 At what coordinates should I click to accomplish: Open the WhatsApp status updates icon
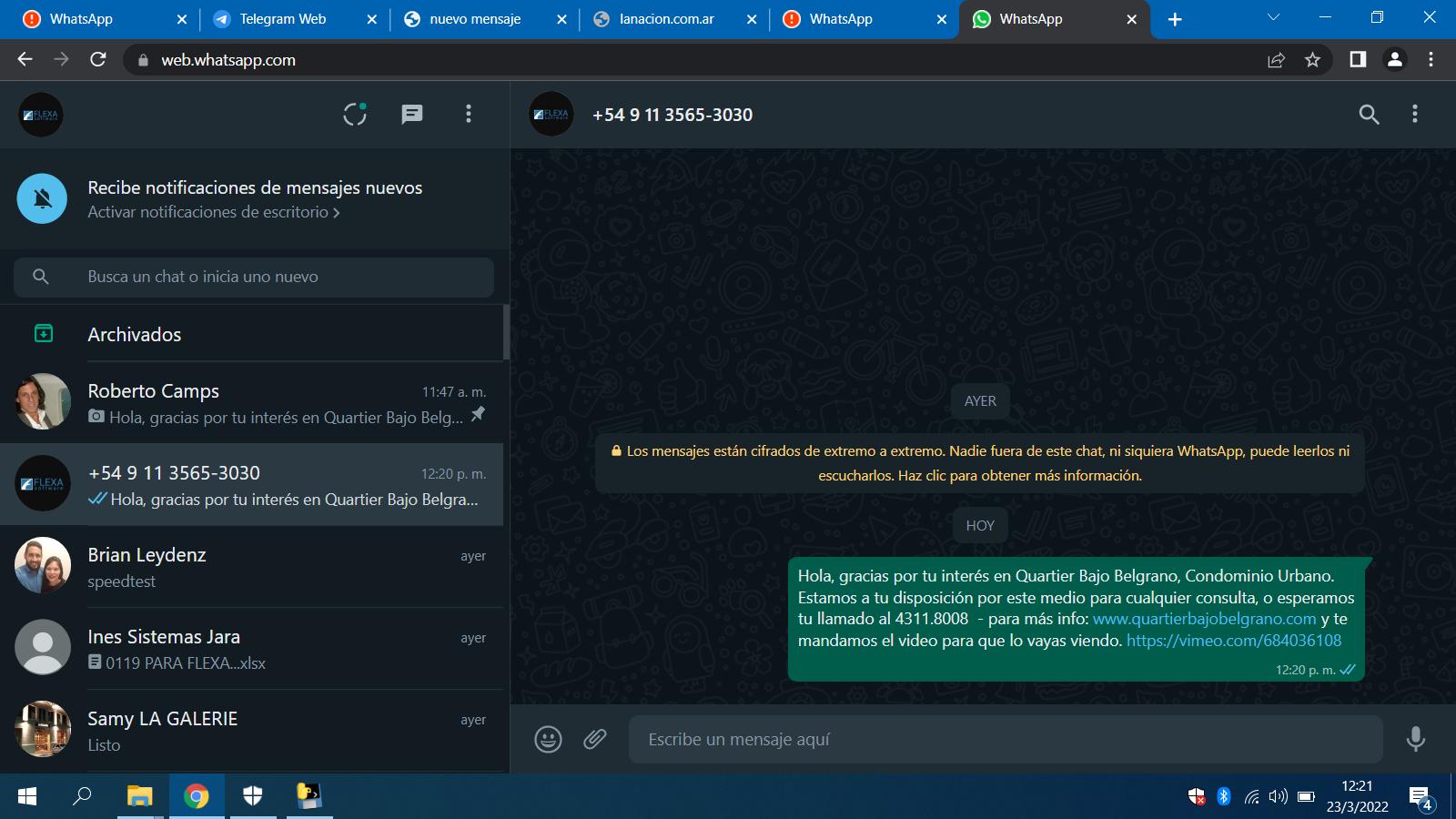355,114
